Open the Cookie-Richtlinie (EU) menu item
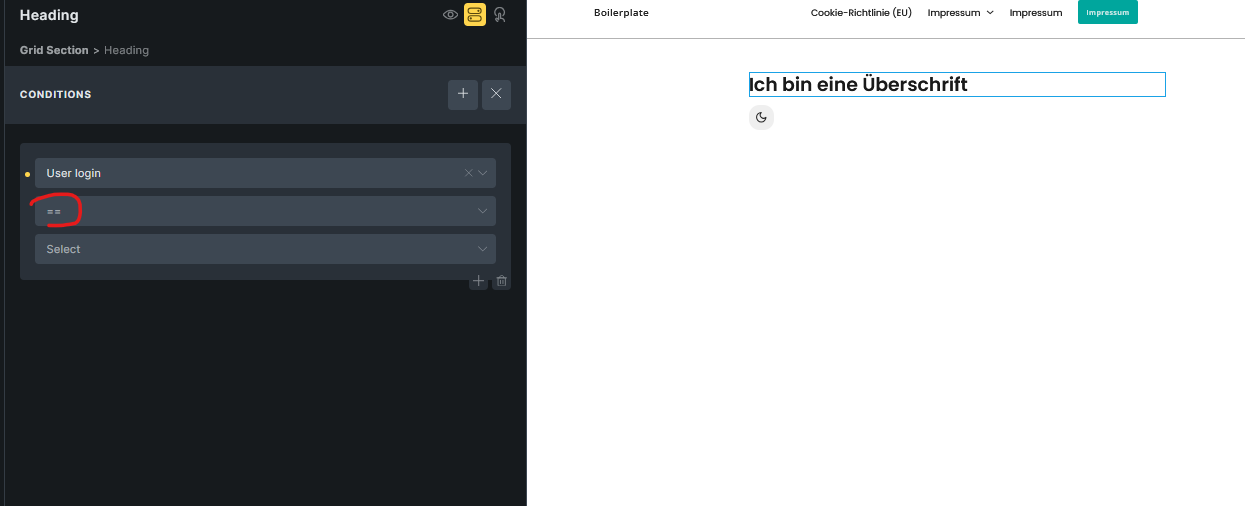Viewport: 1245px width, 506px height. [x=861, y=13]
